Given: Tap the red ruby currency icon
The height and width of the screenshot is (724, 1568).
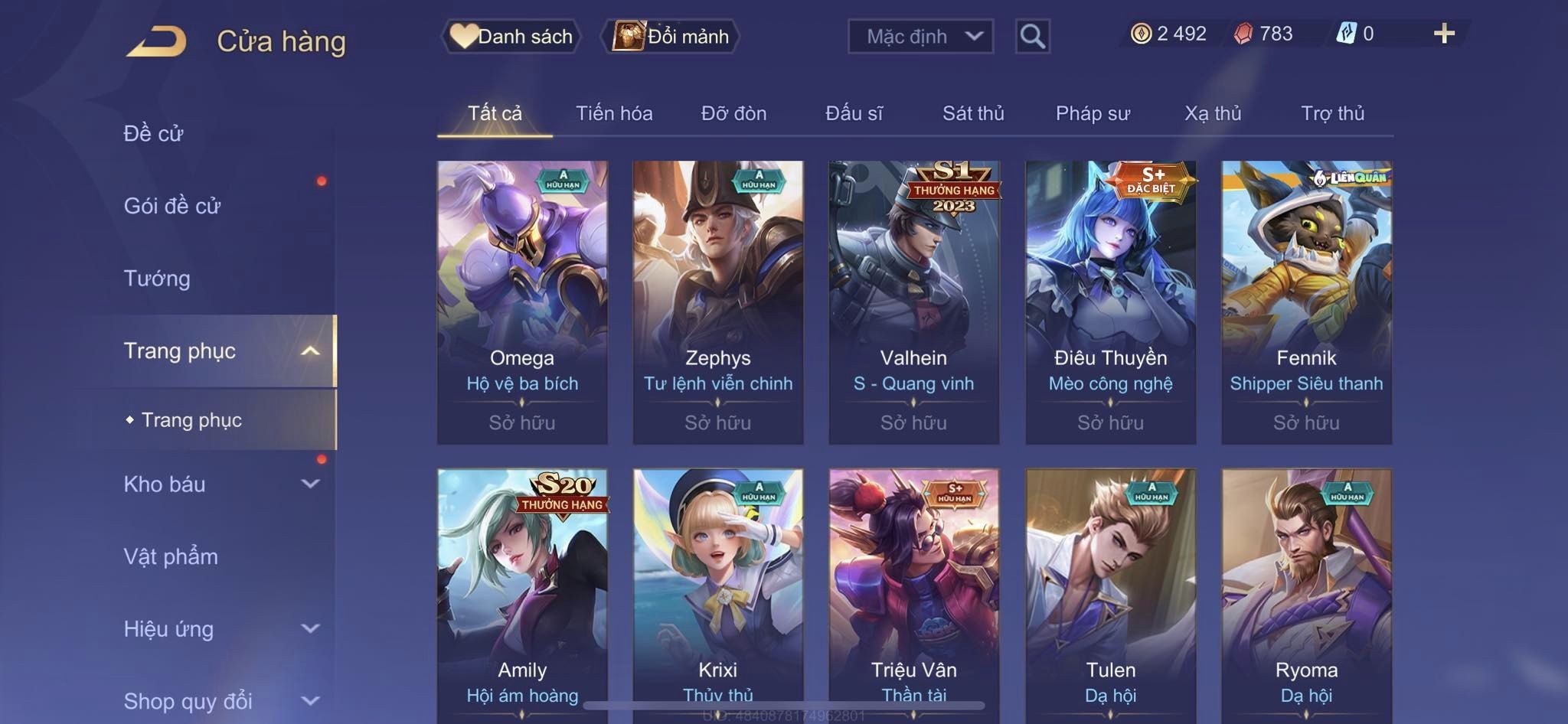Looking at the screenshot, I should [1244, 34].
